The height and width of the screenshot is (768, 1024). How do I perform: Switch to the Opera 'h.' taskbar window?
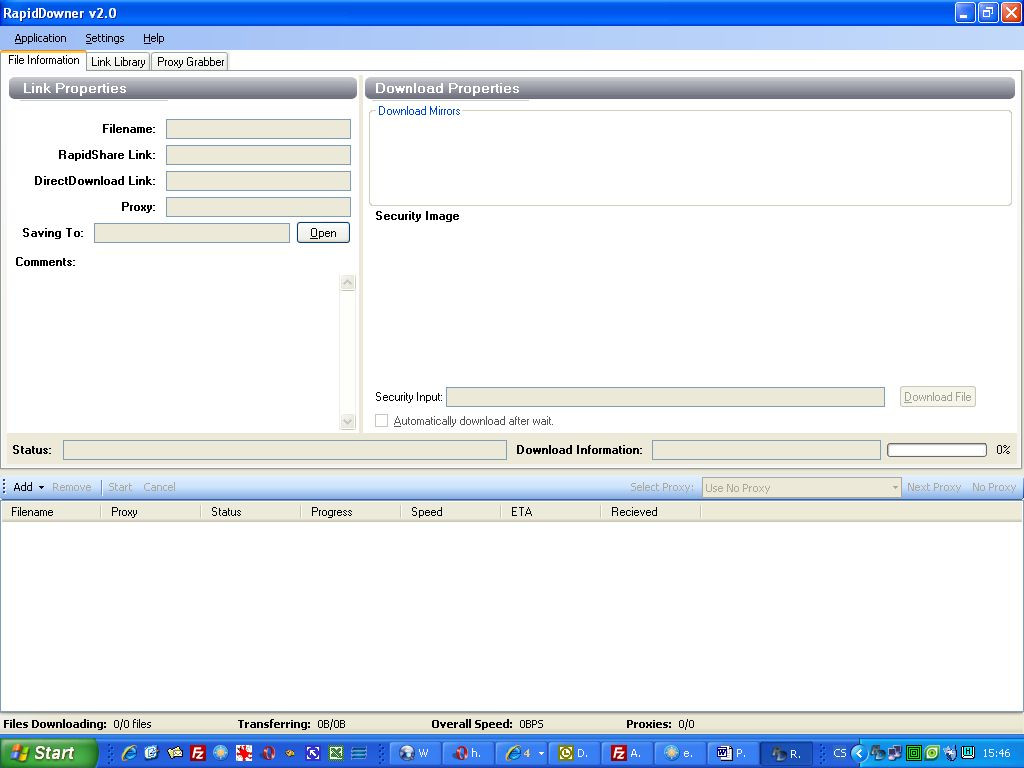pyautogui.click(x=468, y=753)
